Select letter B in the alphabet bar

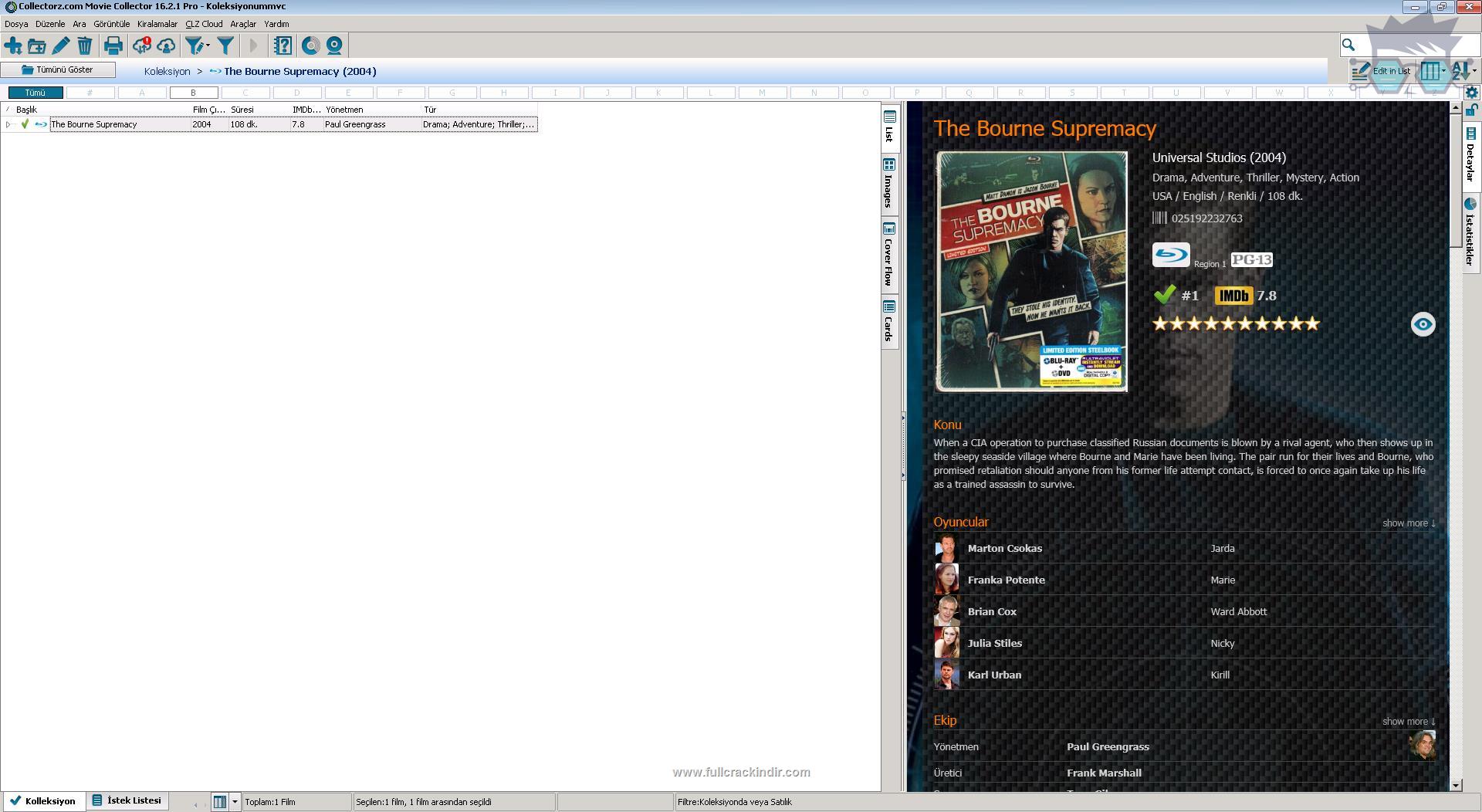point(194,93)
